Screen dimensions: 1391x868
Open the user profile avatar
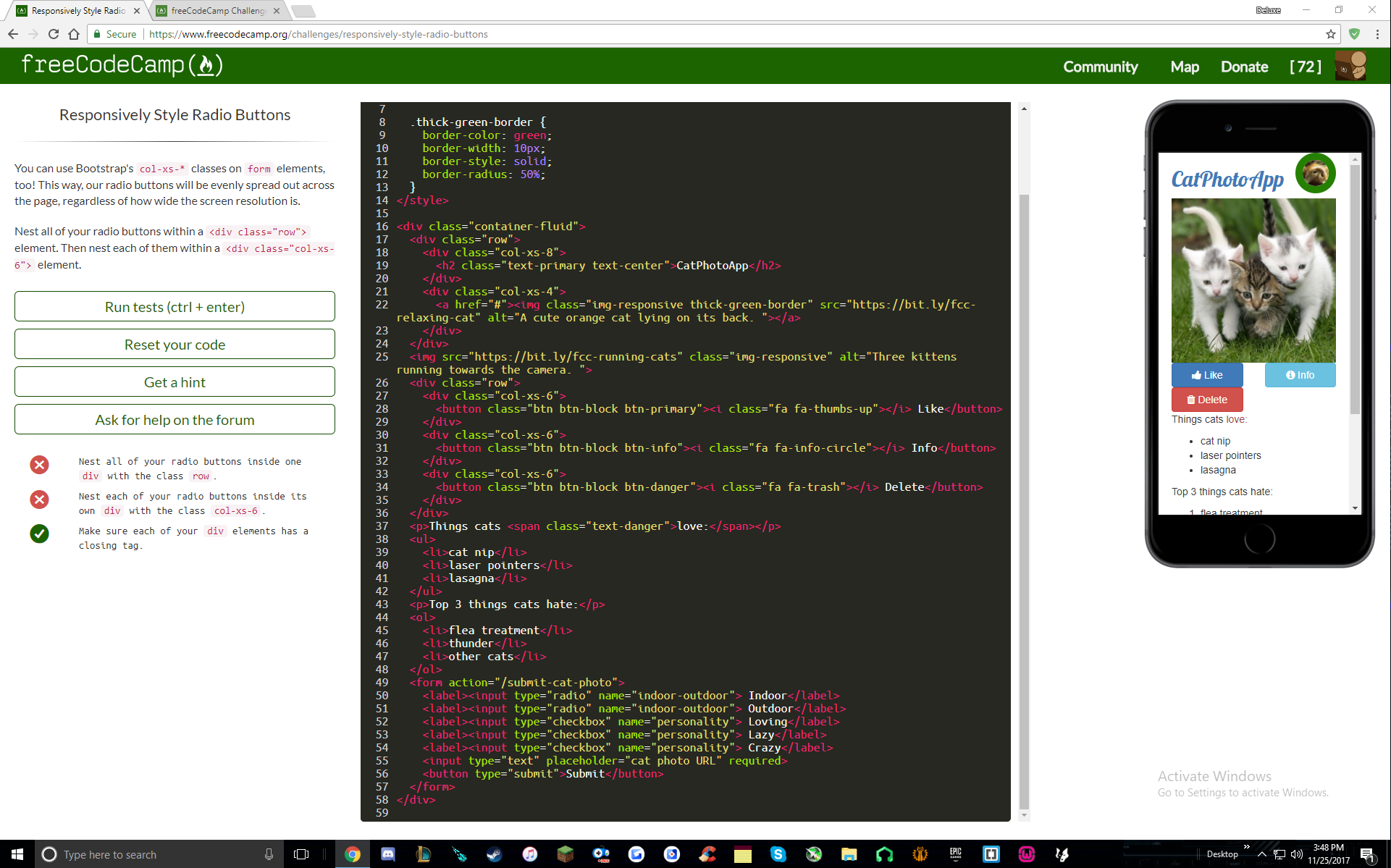click(1350, 66)
